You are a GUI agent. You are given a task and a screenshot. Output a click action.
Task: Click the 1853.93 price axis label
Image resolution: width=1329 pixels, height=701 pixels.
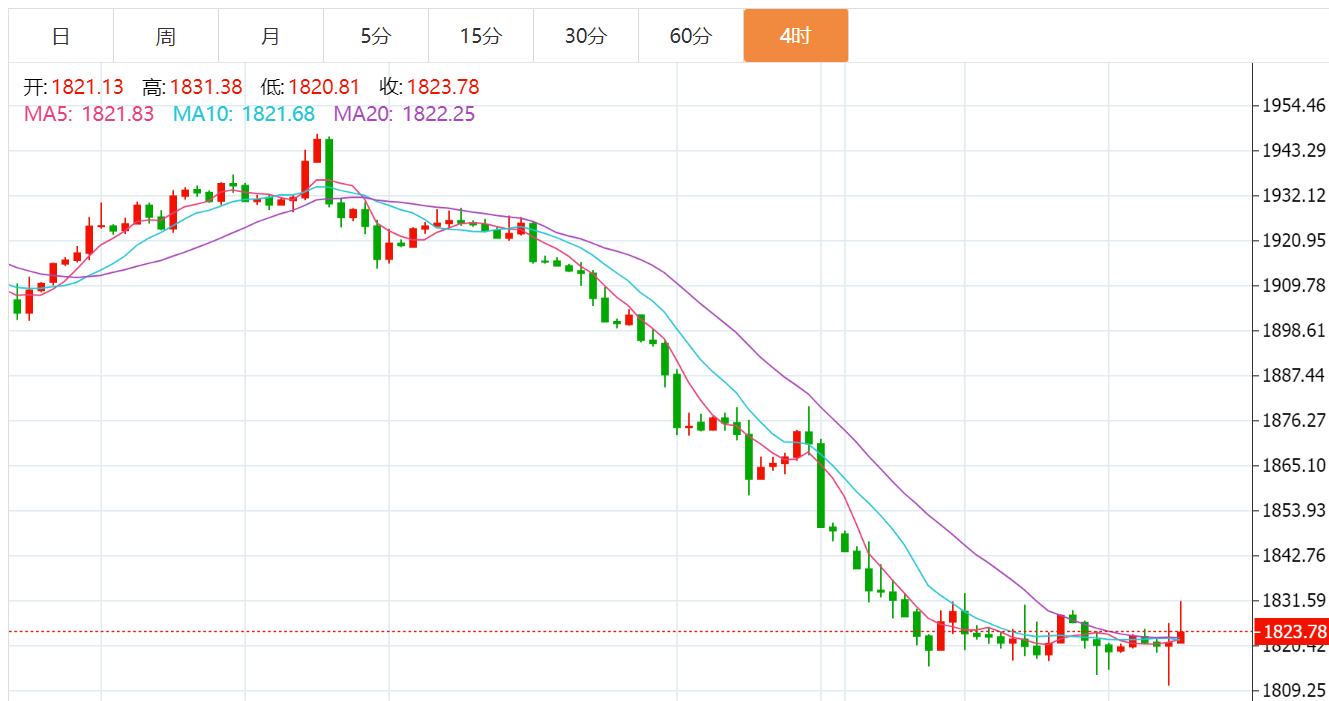pos(1293,510)
